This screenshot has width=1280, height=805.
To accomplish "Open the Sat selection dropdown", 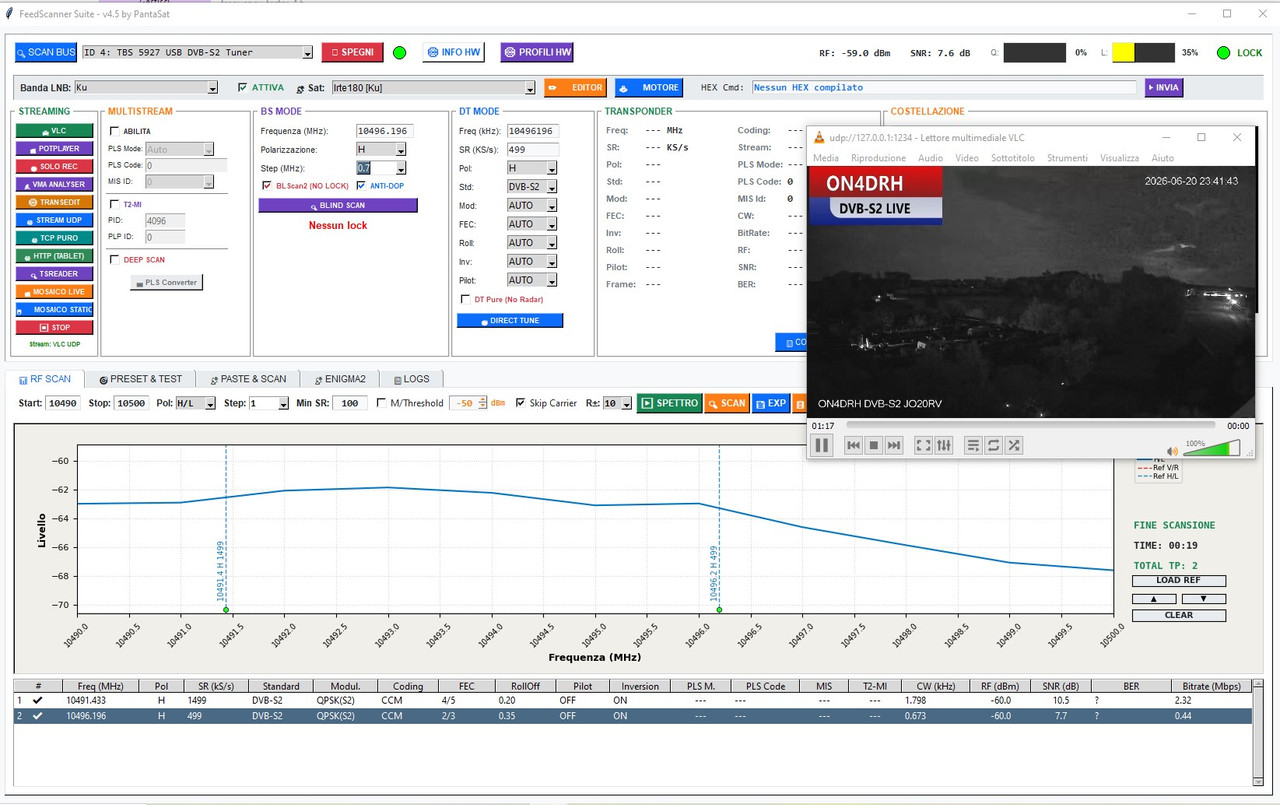I will tap(433, 88).
